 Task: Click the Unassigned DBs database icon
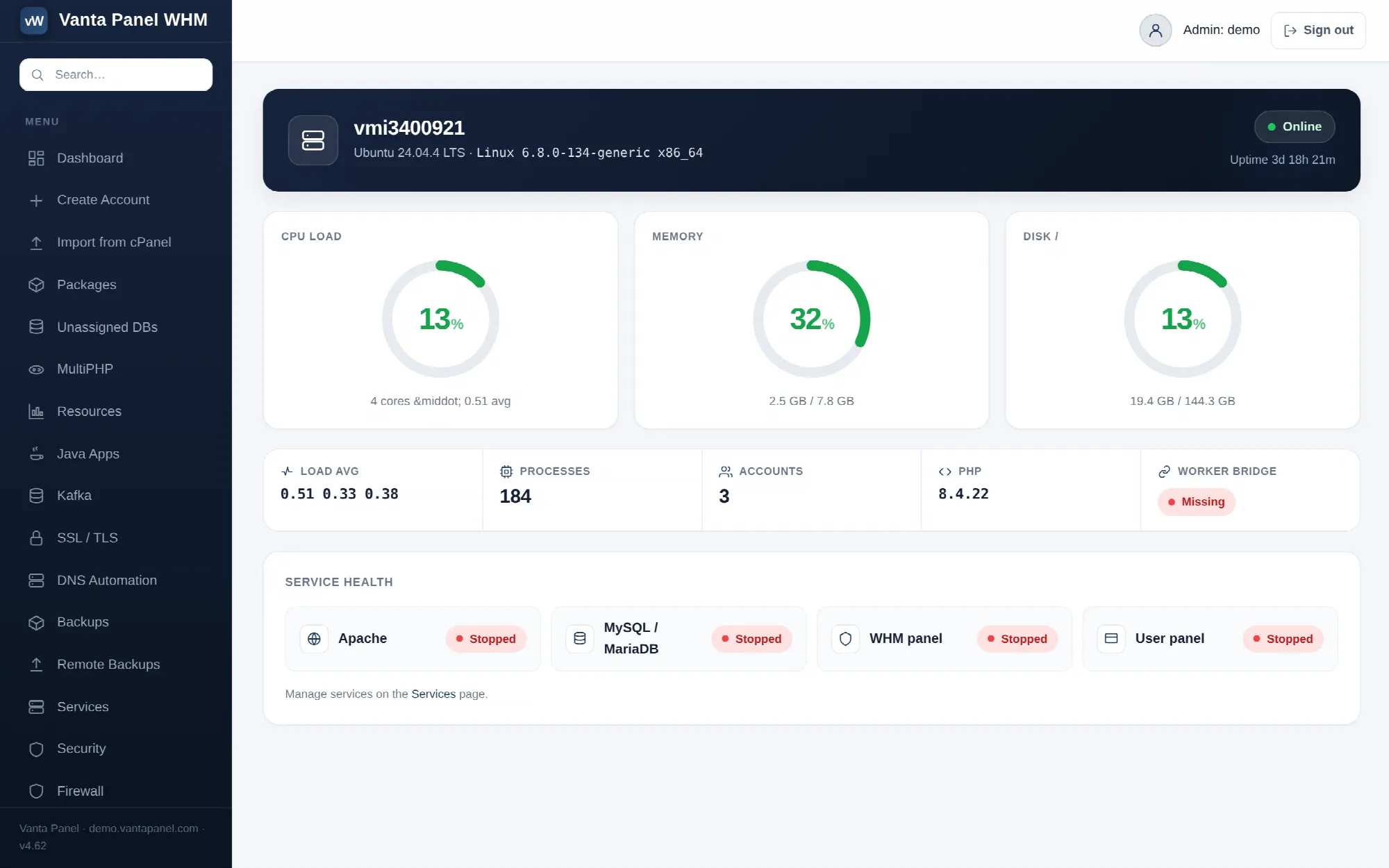[36, 327]
